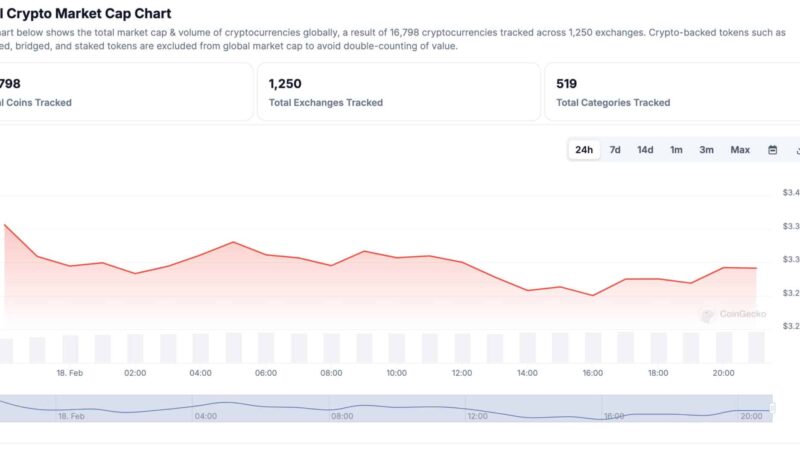Click the 18. Feb x-axis date label
Image resolution: width=800 pixels, height=450 pixels.
coord(70,373)
